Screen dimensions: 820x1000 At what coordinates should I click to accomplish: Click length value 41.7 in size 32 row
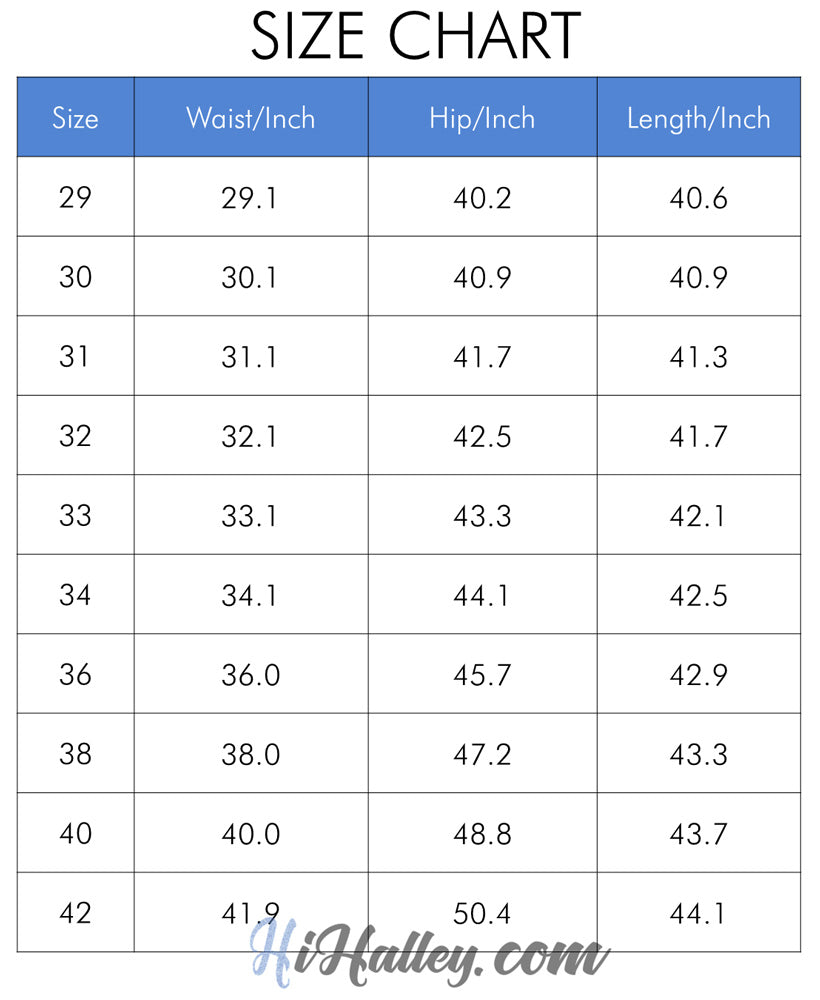pos(698,436)
